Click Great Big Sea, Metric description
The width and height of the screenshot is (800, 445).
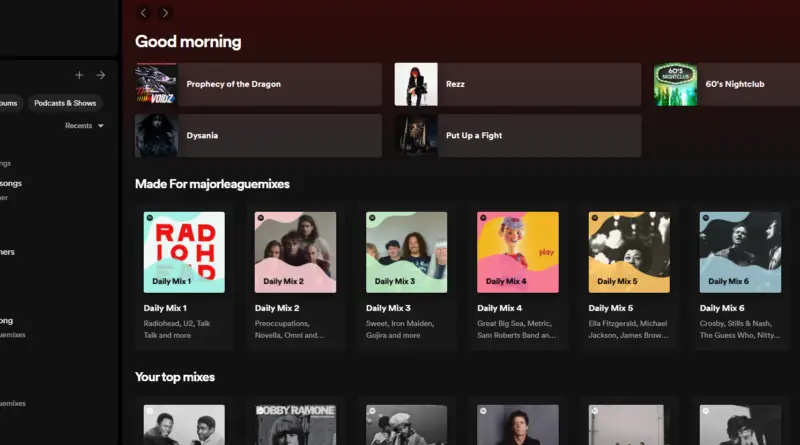coord(516,329)
